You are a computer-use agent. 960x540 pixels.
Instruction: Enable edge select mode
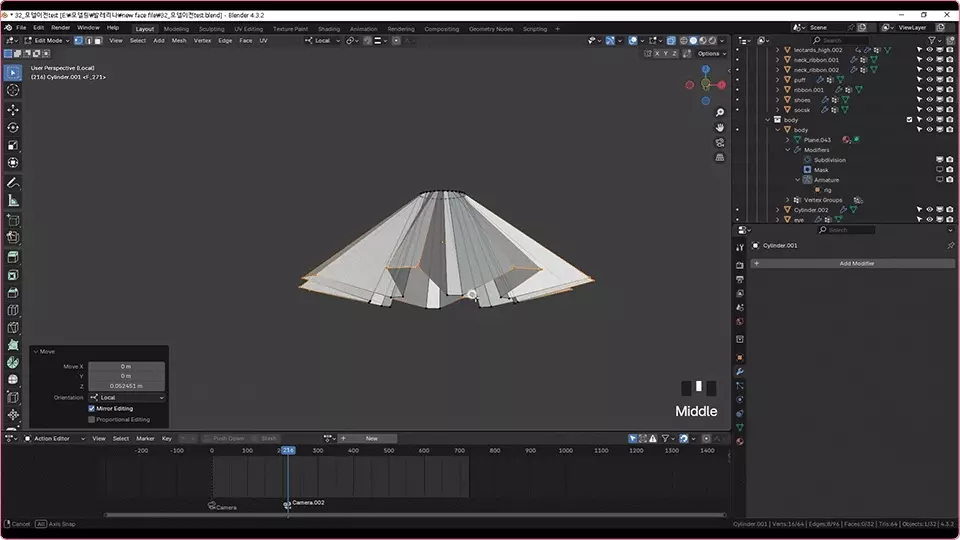88,40
